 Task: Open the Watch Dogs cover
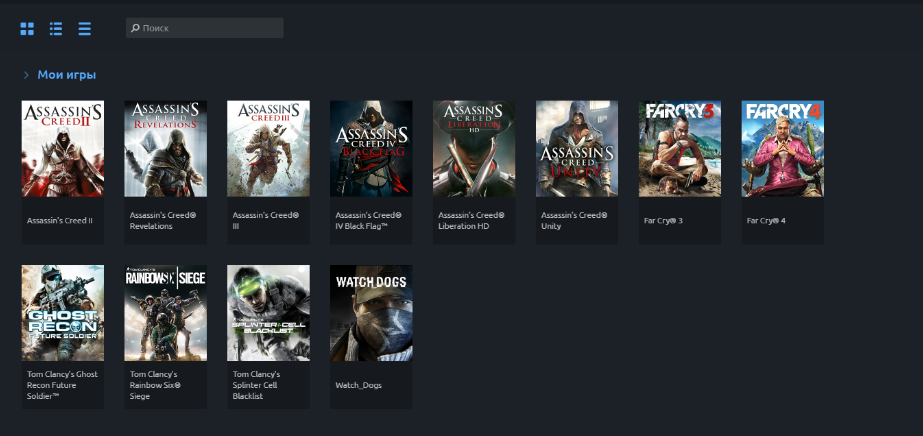coord(371,313)
